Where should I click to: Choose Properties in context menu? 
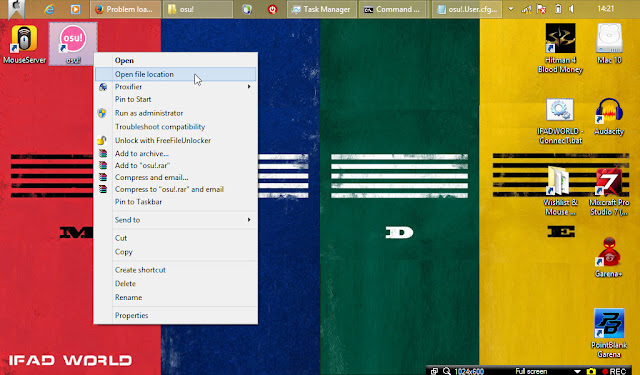click(x=176, y=315)
